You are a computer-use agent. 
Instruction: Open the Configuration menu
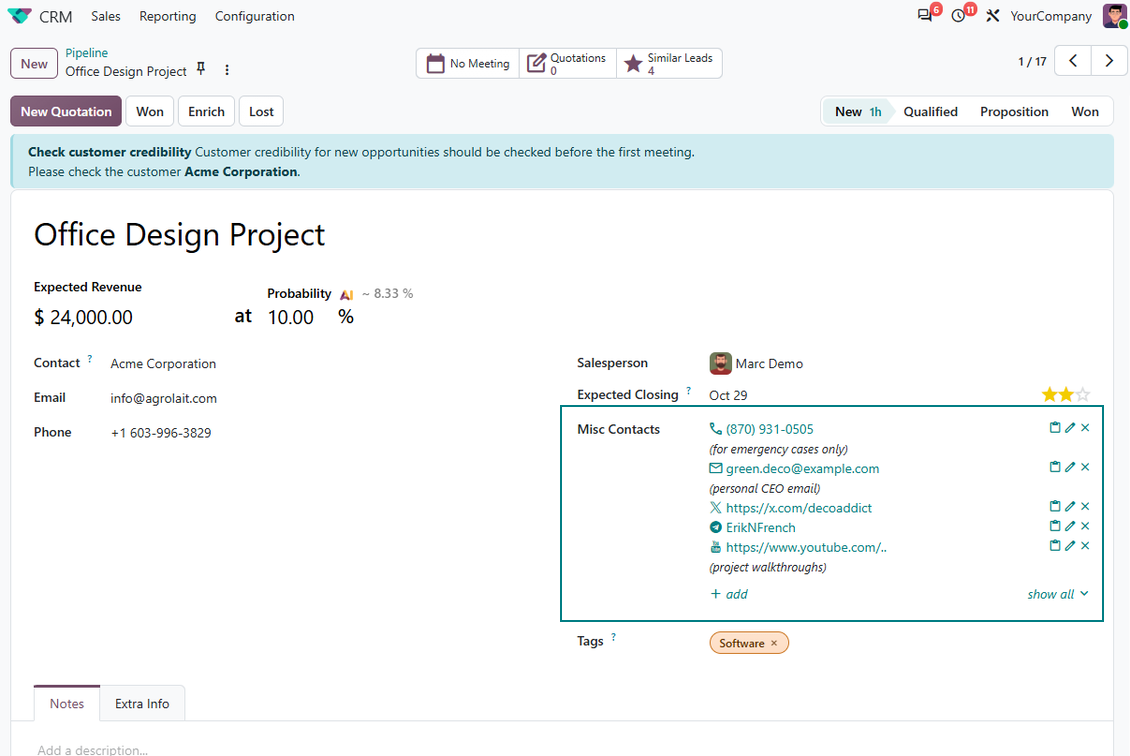click(254, 16)
